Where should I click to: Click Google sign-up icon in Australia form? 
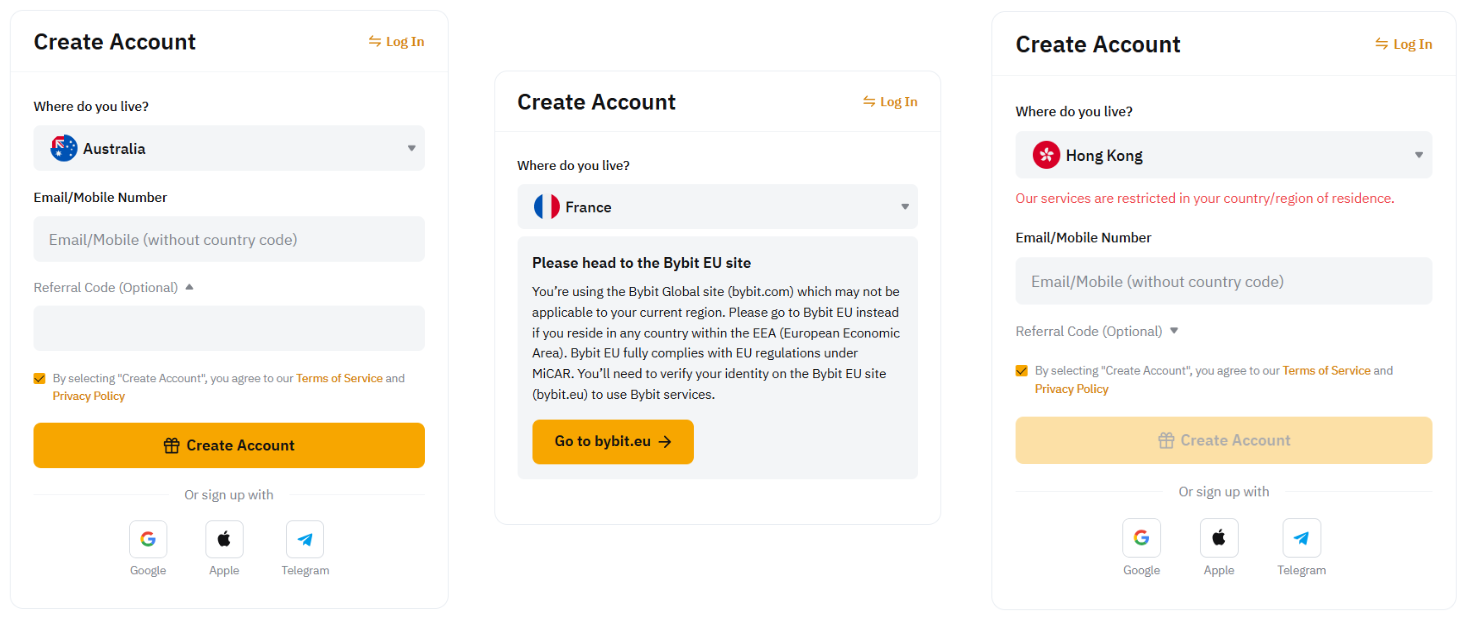[x=148, y=540]
